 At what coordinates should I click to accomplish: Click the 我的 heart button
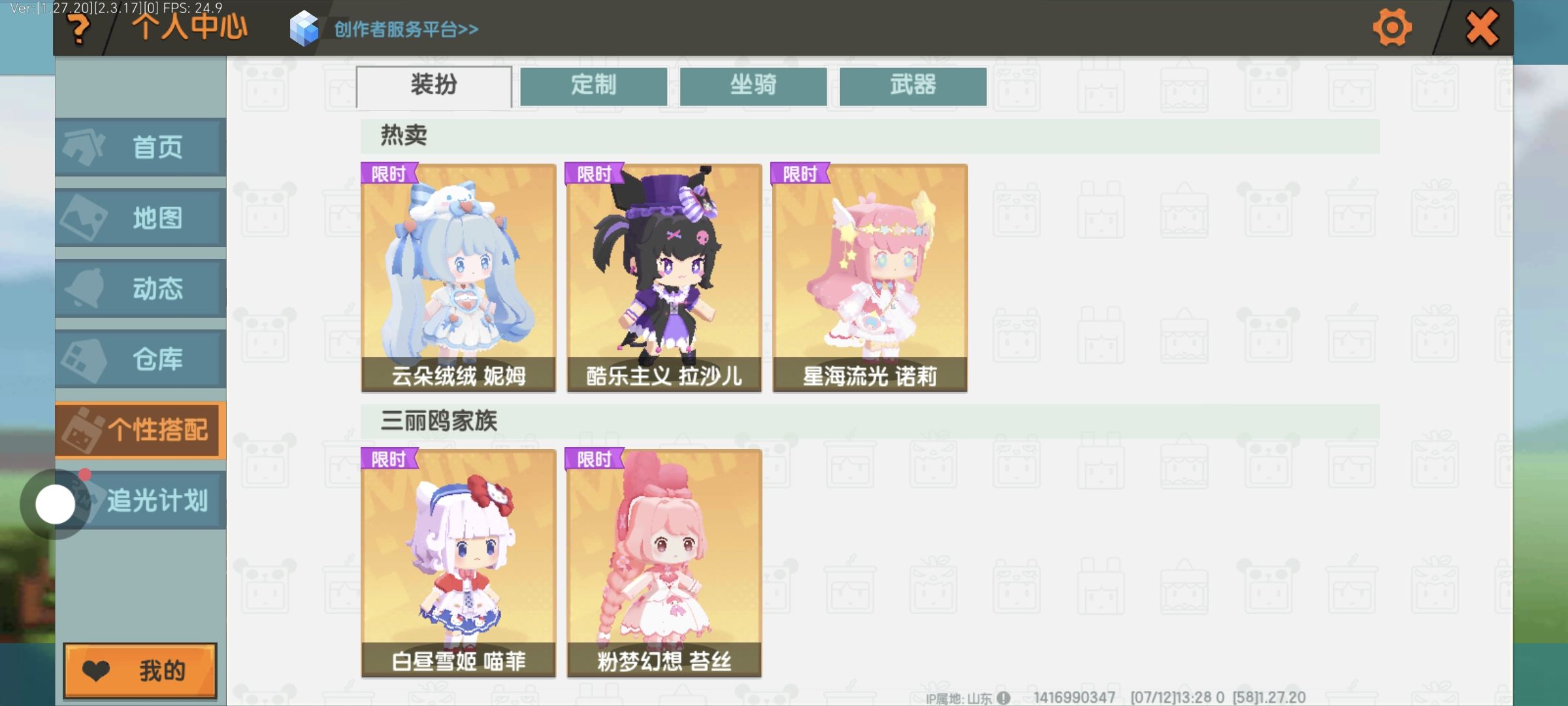140,671
